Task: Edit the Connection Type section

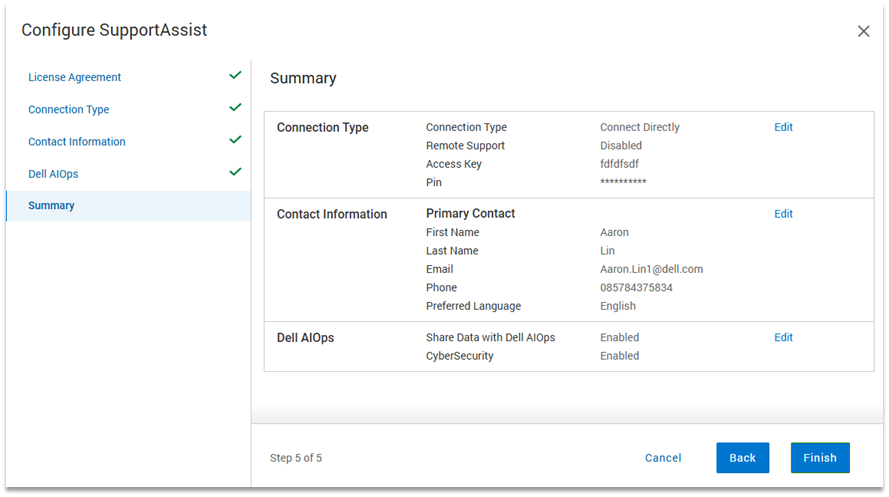Action: 783,127
